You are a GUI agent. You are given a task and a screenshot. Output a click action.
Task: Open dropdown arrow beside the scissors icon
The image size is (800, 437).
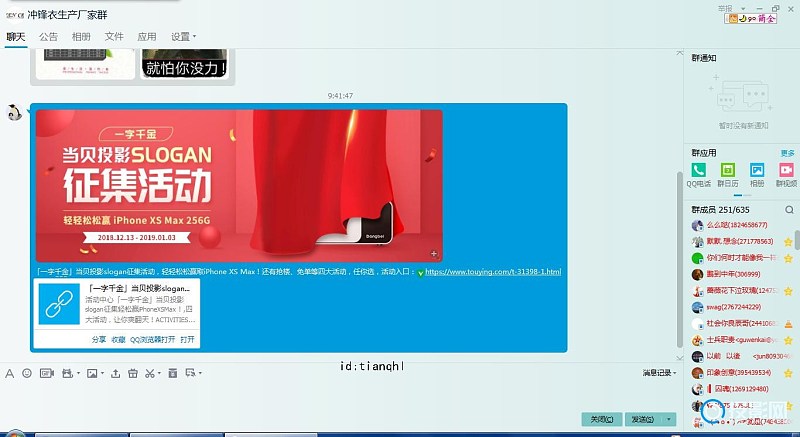point(159,374)
